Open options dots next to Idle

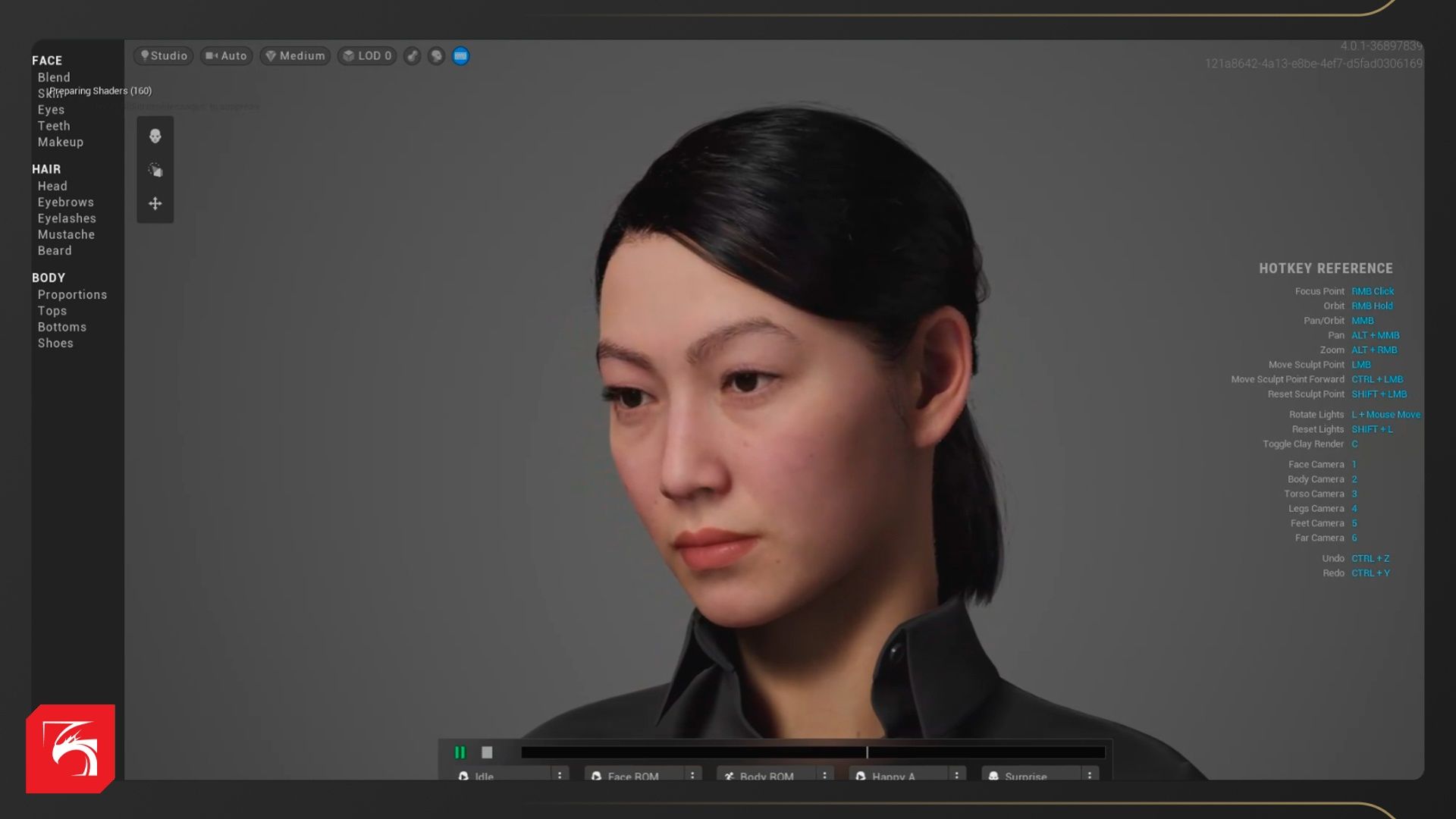point(560,775)
